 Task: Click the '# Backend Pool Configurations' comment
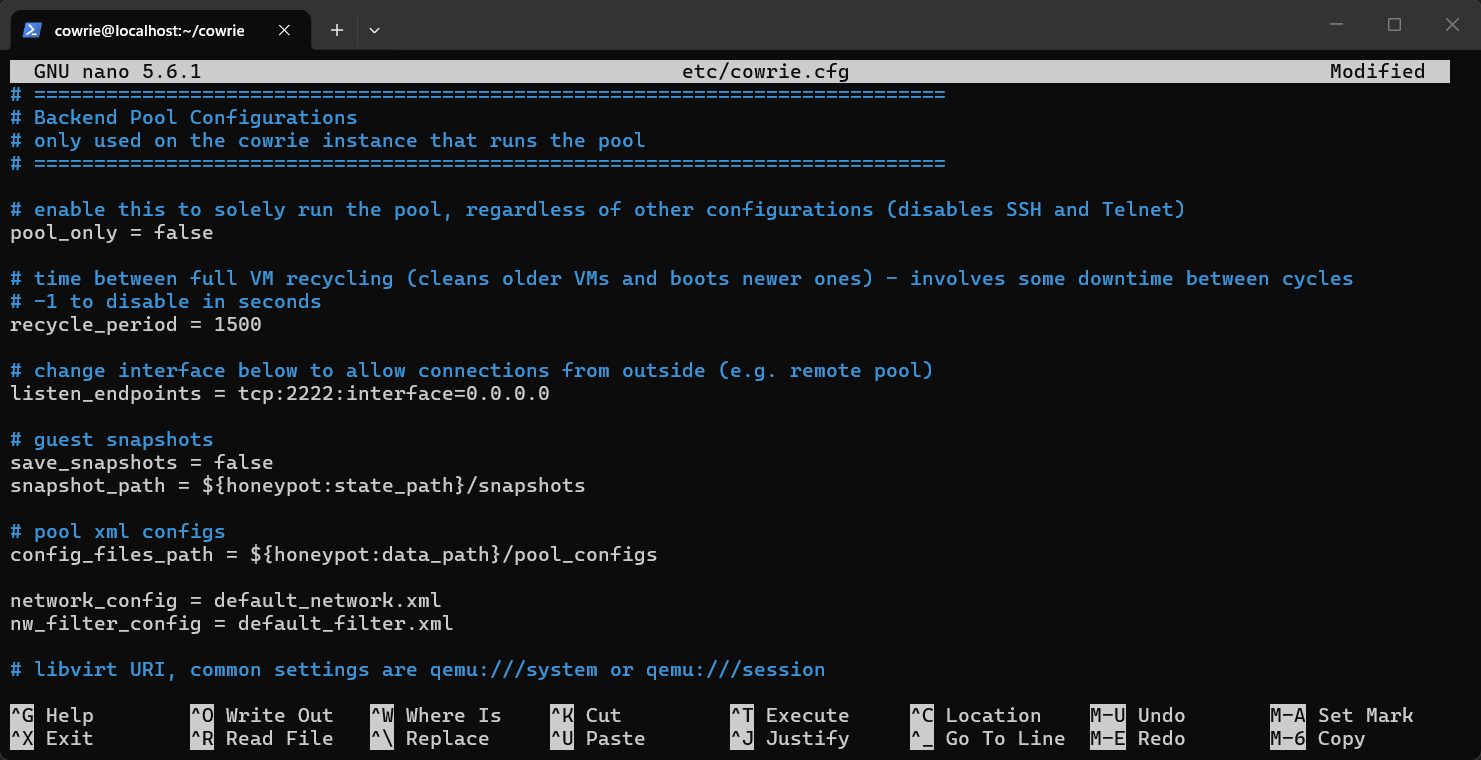click(x=184, y=118)
